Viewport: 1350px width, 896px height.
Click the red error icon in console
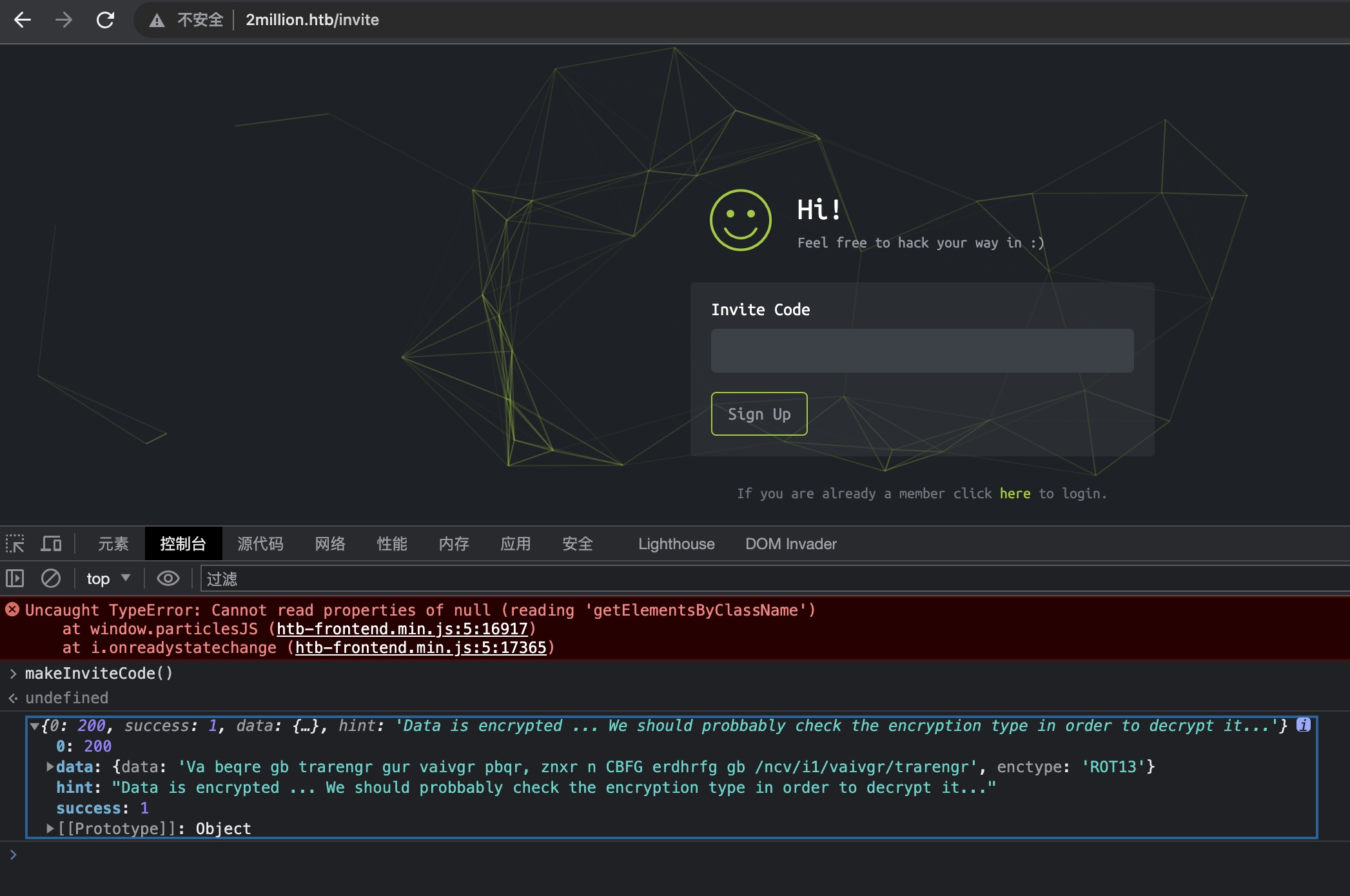point(12,609)
